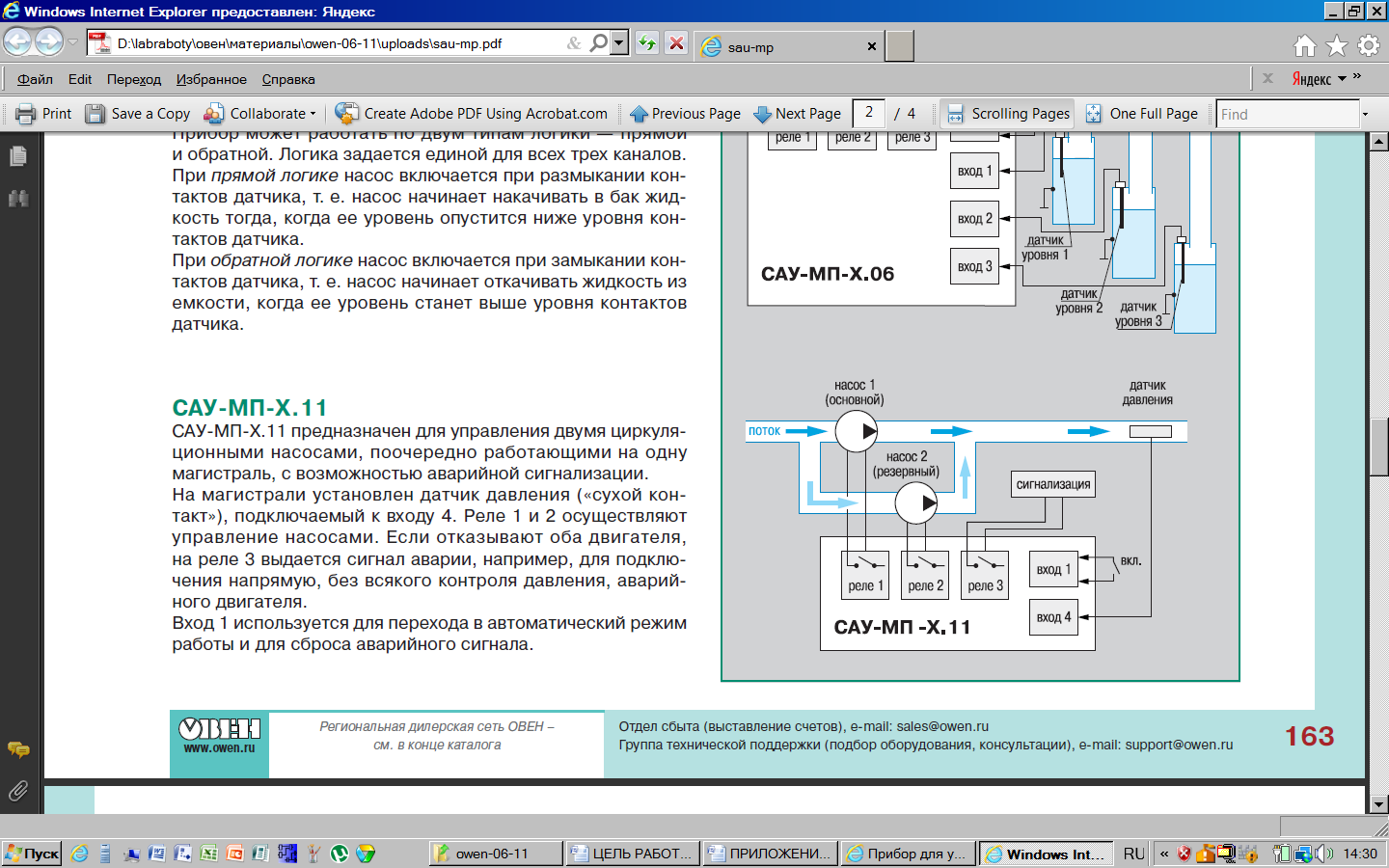
Task: Switch to ЦЕЛЬ РАБОТ... Word document
Action: pyautogui.click(x=632, y=854)
